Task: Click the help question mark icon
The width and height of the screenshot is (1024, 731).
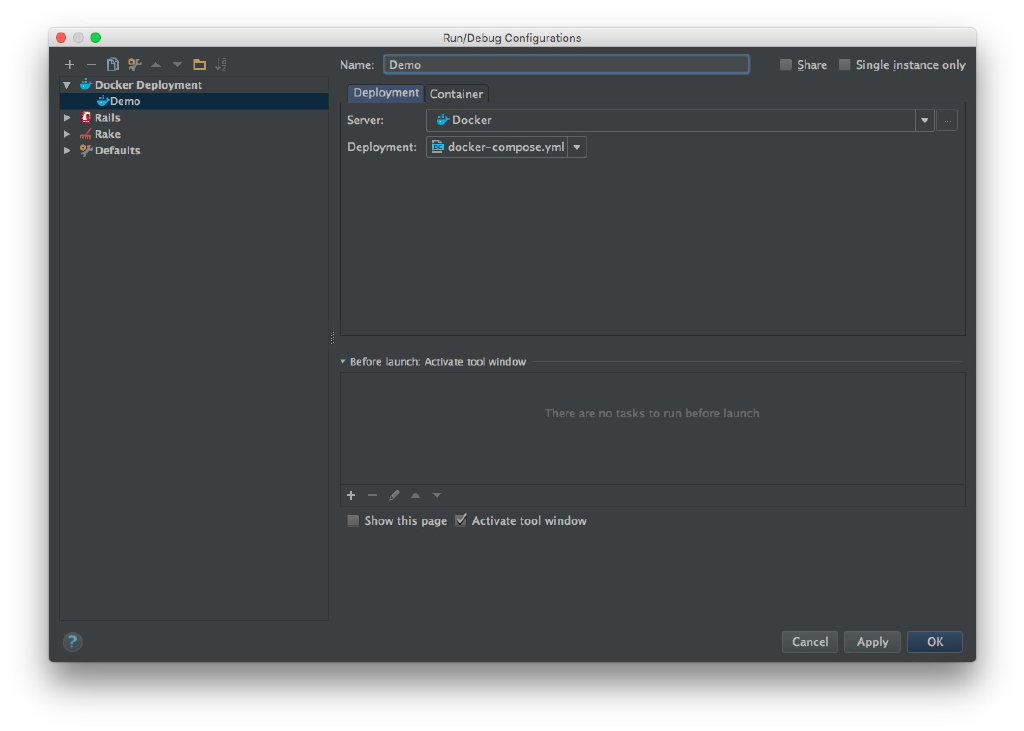Action: click(x=72, y=642)
